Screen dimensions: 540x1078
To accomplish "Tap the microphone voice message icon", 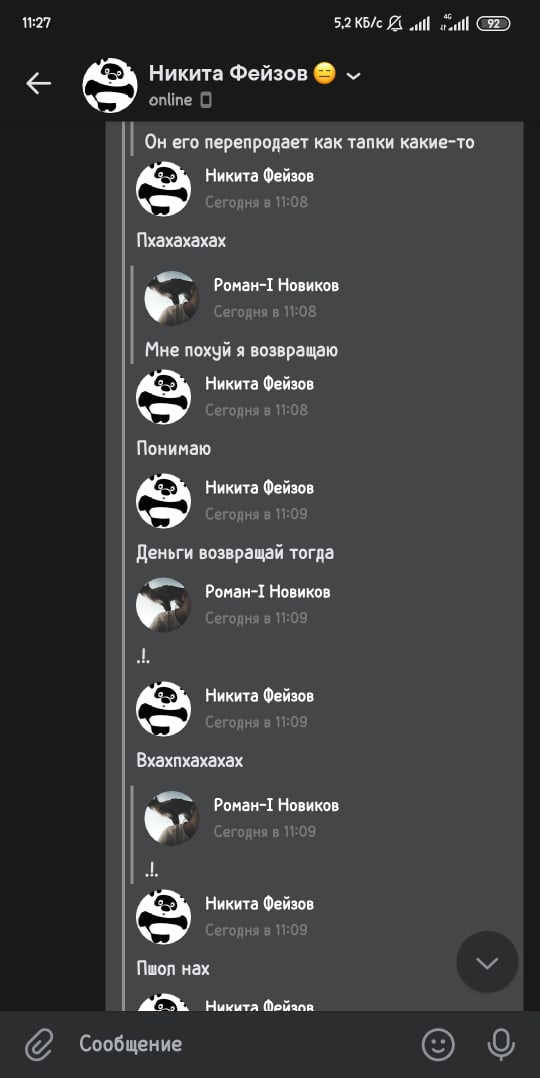I will click(x=501, y=1044).
